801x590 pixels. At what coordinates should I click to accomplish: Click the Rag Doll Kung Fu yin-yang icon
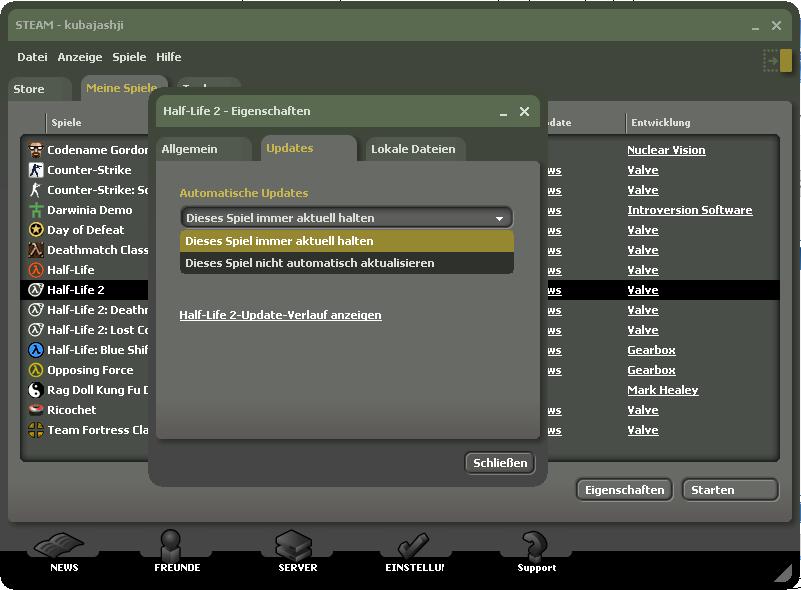(36, 390)
